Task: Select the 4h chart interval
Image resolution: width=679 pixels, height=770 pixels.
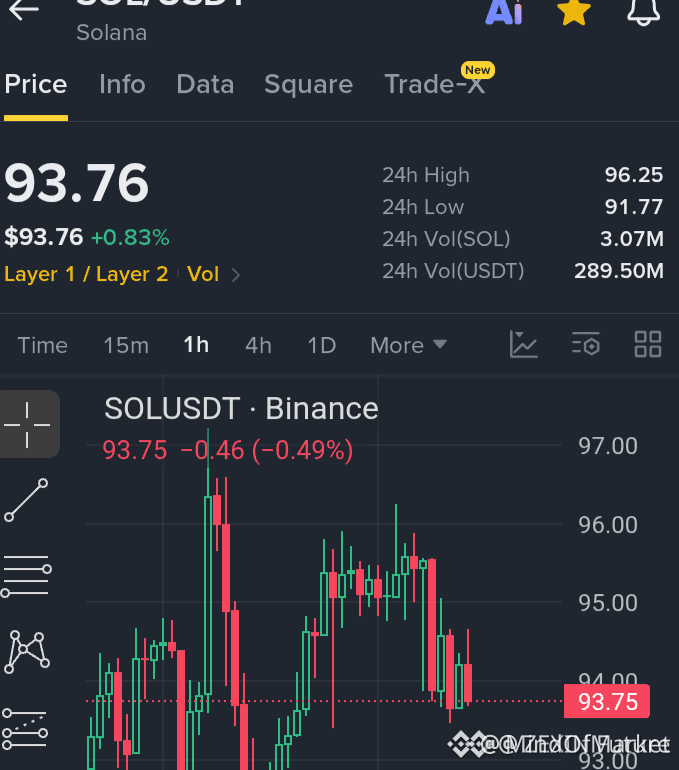Action: (x=259, y=345)
